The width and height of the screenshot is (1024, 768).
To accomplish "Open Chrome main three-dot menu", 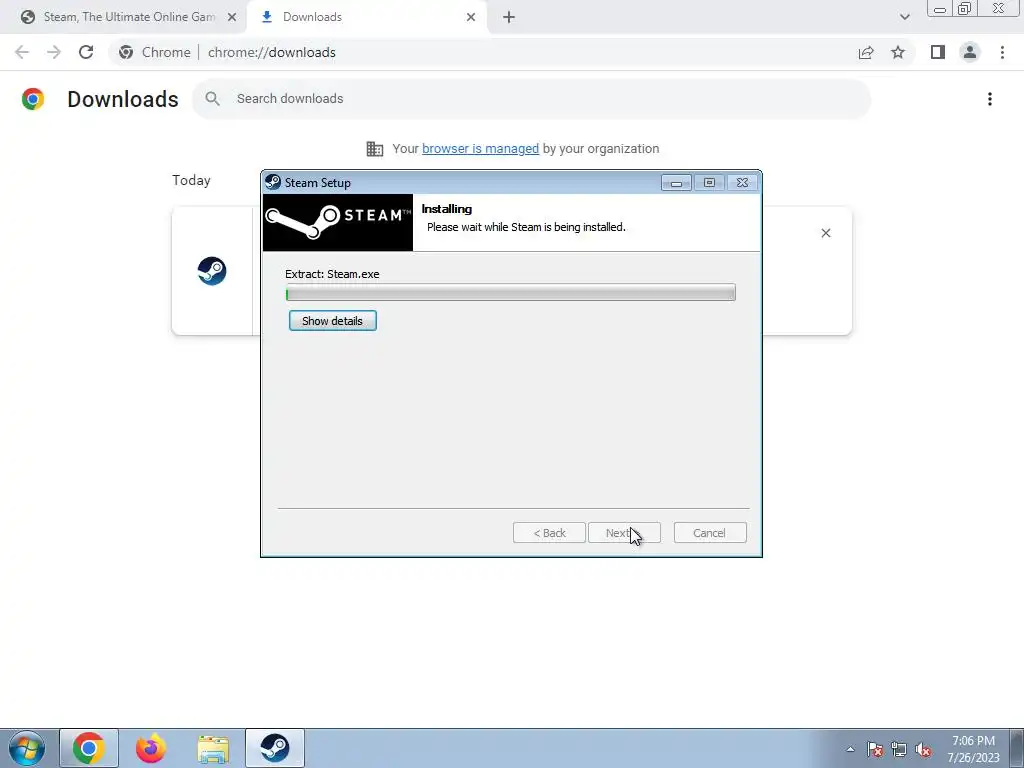I will point(1002,52).
